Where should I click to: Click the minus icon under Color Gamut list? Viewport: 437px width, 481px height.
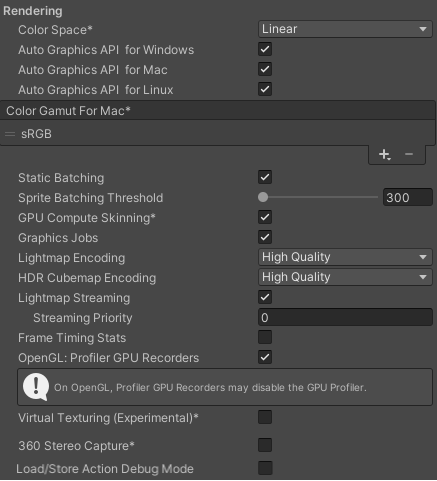point(409,154)
